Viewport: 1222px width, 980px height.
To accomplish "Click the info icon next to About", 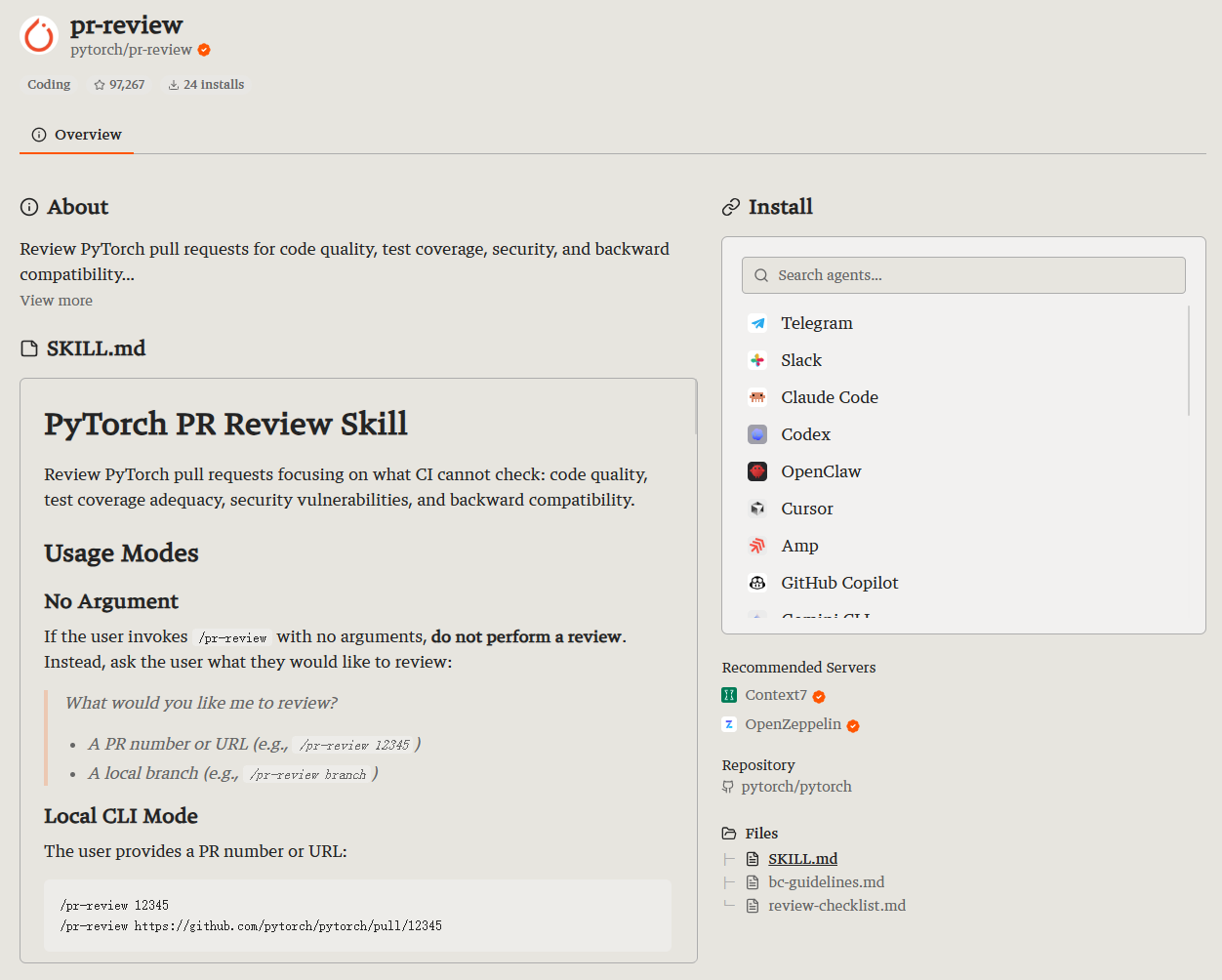I will (29, 207).
